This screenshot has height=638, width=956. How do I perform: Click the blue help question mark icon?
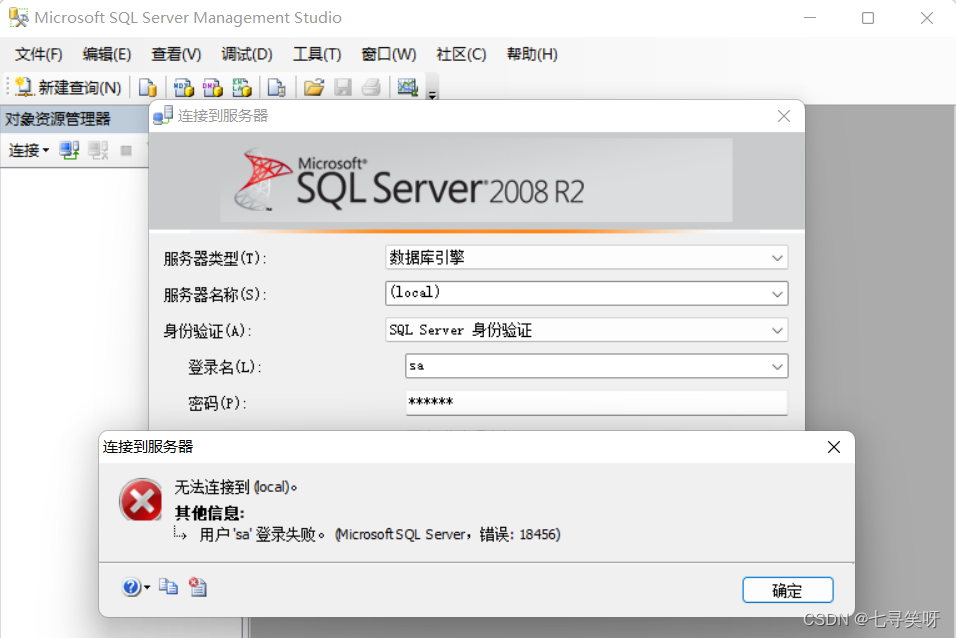(131, 587)
